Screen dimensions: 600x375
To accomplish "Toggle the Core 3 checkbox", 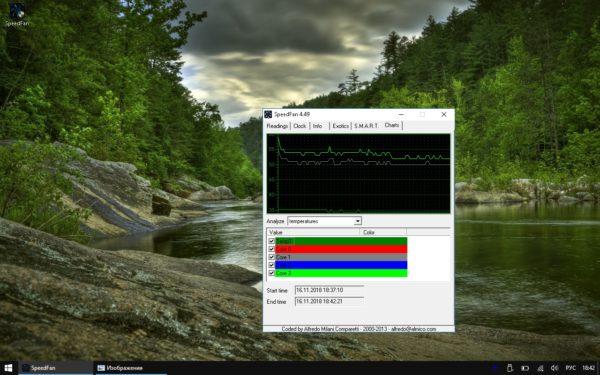I will click(271, 273).
